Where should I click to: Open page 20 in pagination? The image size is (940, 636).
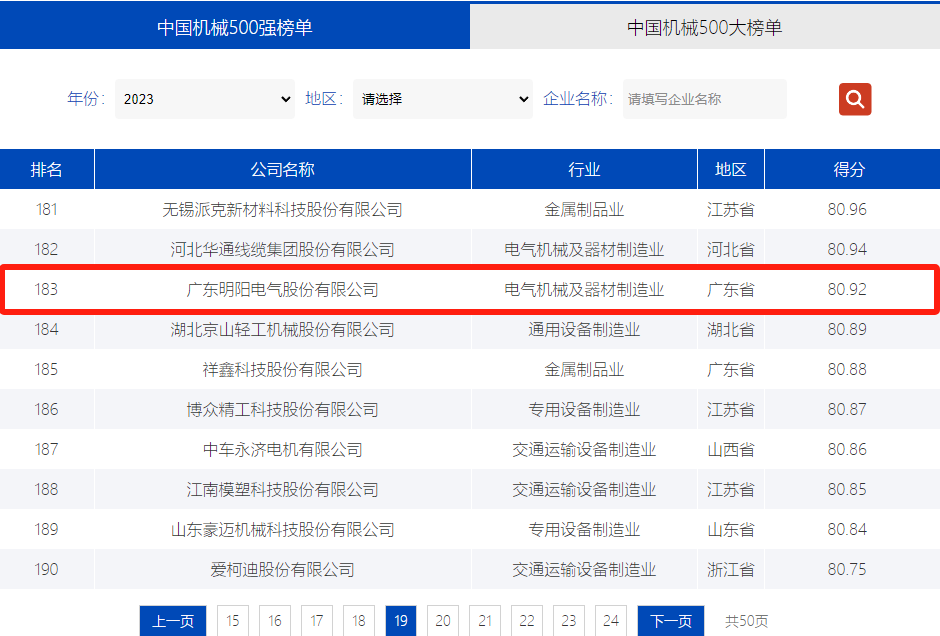(443, 620)
